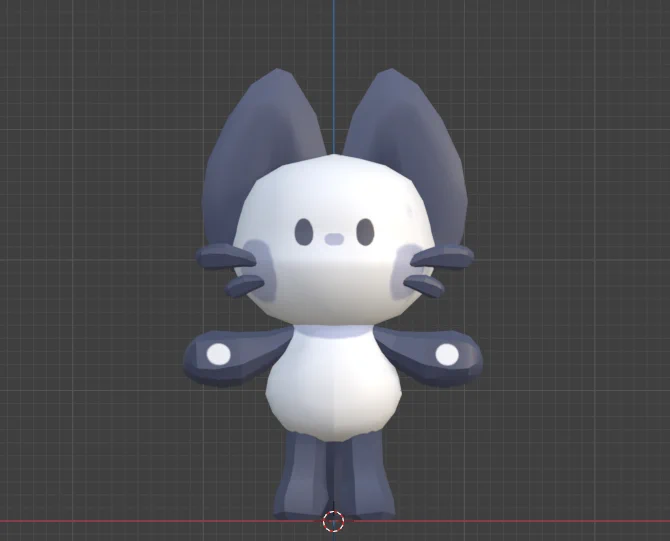
Task: Select the upper whisker on right cheek
Action: coord(443,256)
